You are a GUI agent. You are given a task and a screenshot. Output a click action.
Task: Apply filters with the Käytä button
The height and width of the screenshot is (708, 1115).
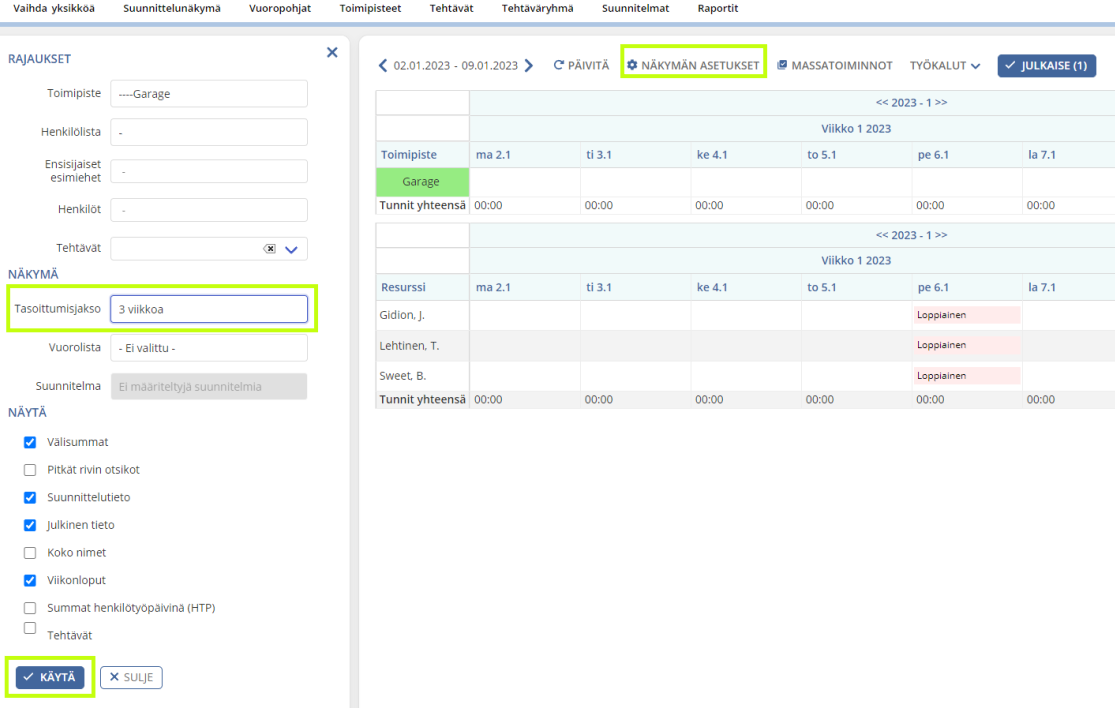[x=50, y=677]
